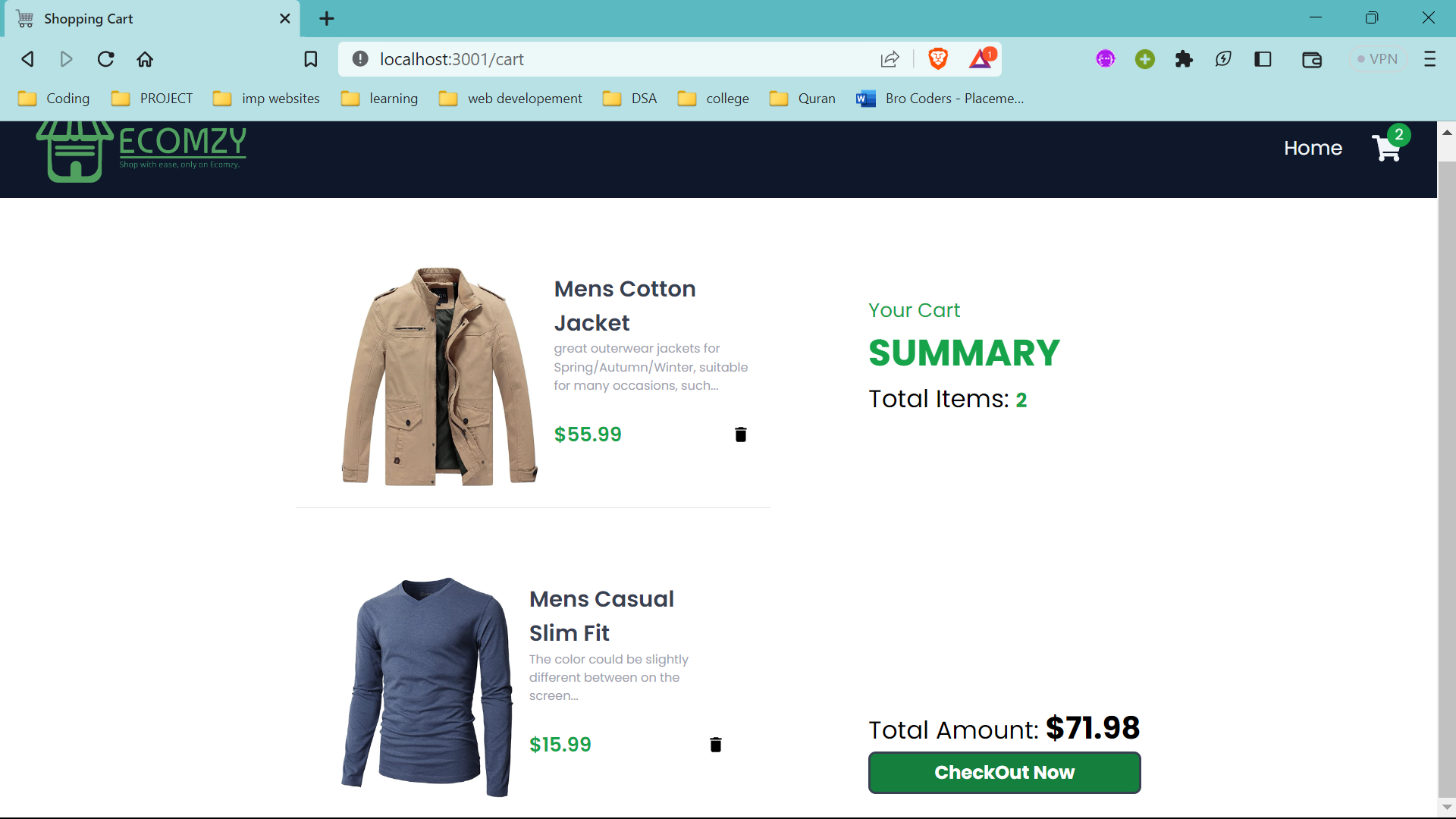The width and height of the screenshot is (1456, 819).
Task: Launch Brave Leo AI assistant
Action: click(1223, 58)
